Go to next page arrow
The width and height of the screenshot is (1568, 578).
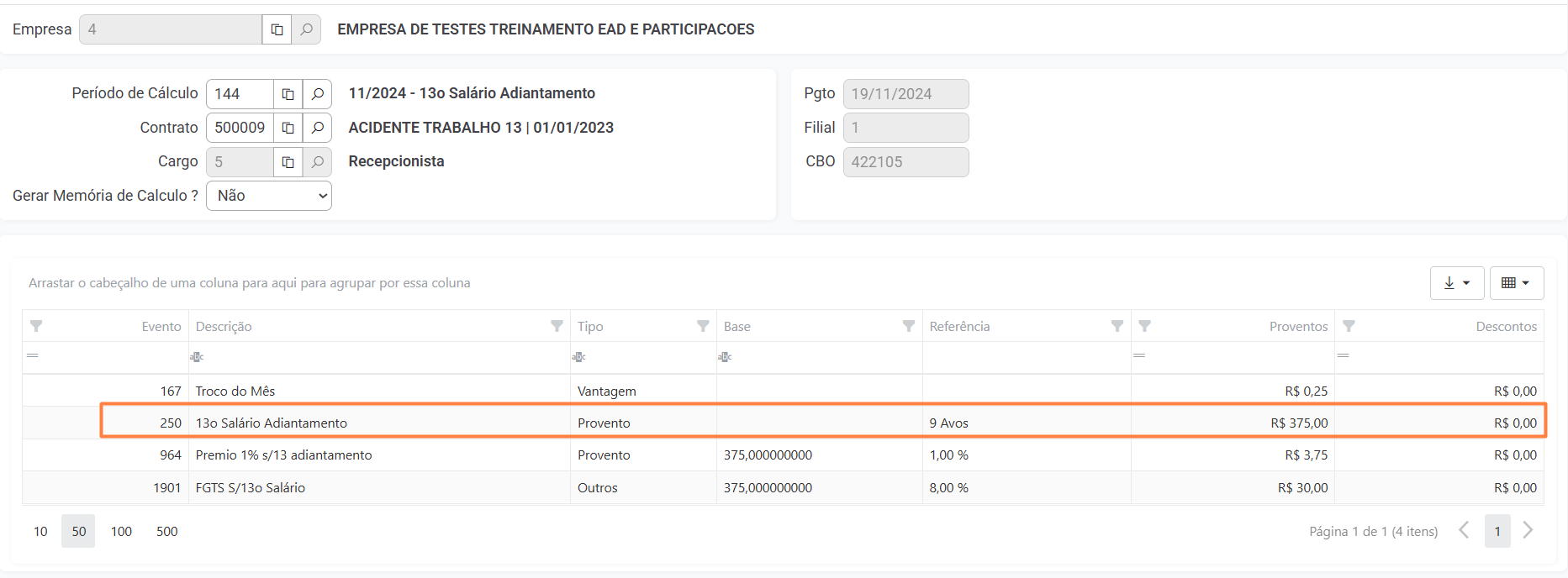(x=1528, y=530)
